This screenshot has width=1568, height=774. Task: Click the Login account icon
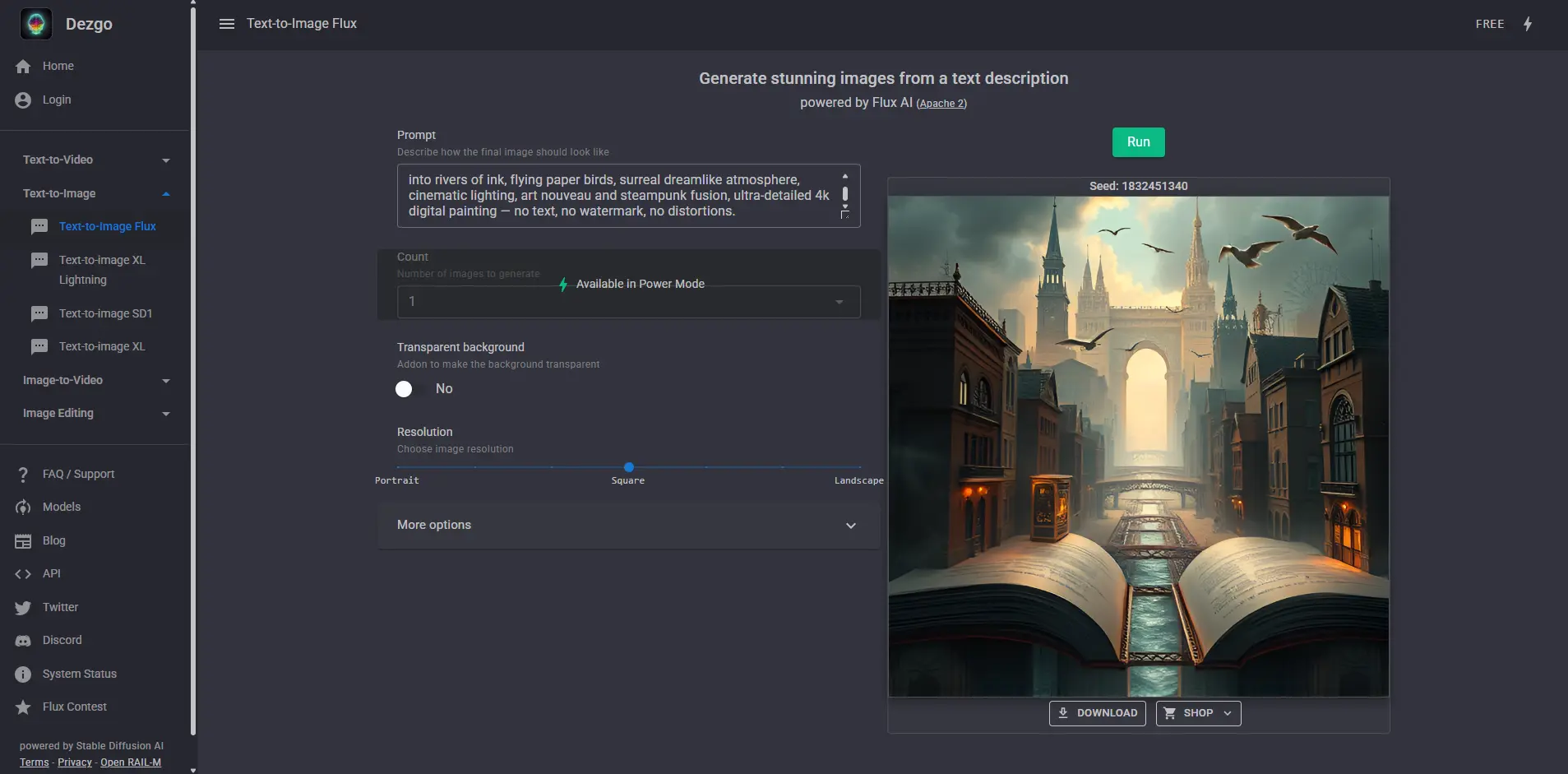tap(23, 100)
